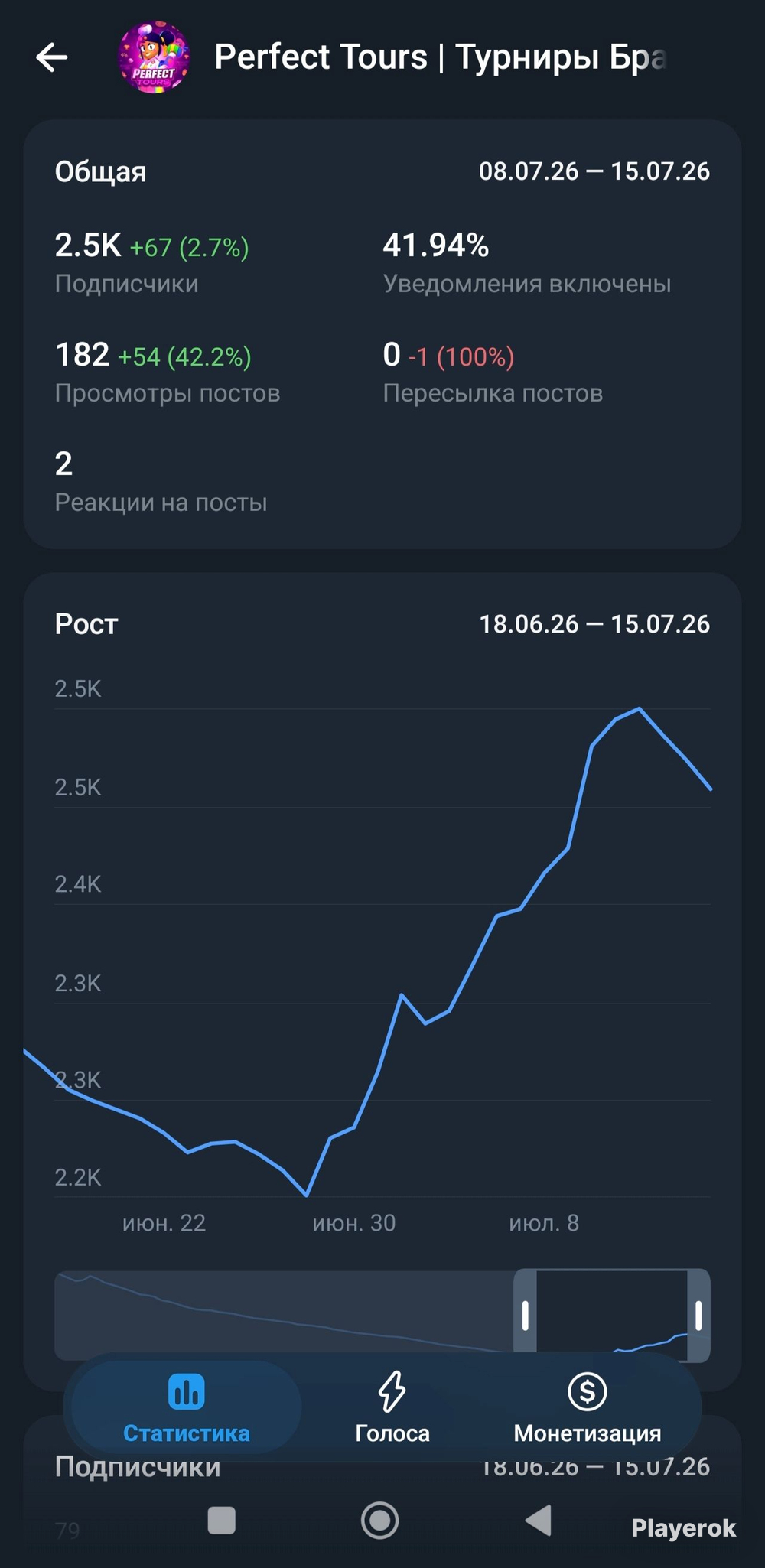Tap the Рост chart date range
Viewport: 765px width, 1568px height.
click(594, 624)
